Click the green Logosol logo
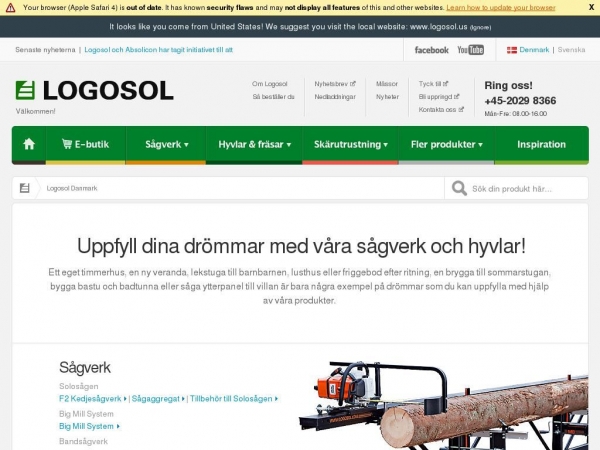600x450 pixels. (x=95, y=90)
